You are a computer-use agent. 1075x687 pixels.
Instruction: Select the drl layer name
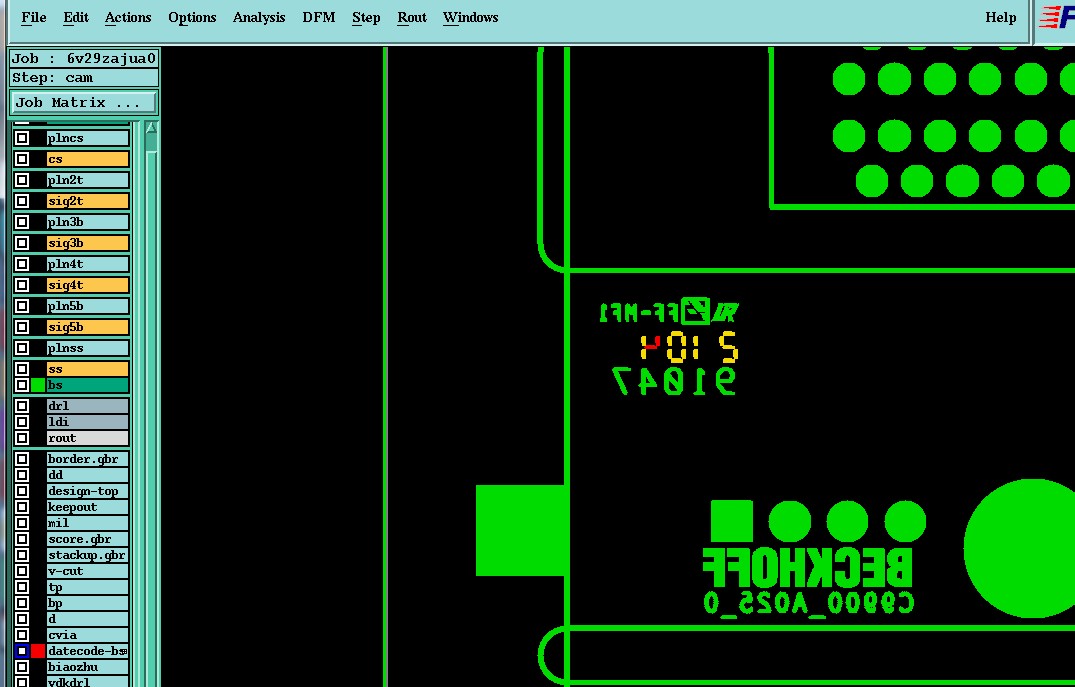click(x=88, y=406)
